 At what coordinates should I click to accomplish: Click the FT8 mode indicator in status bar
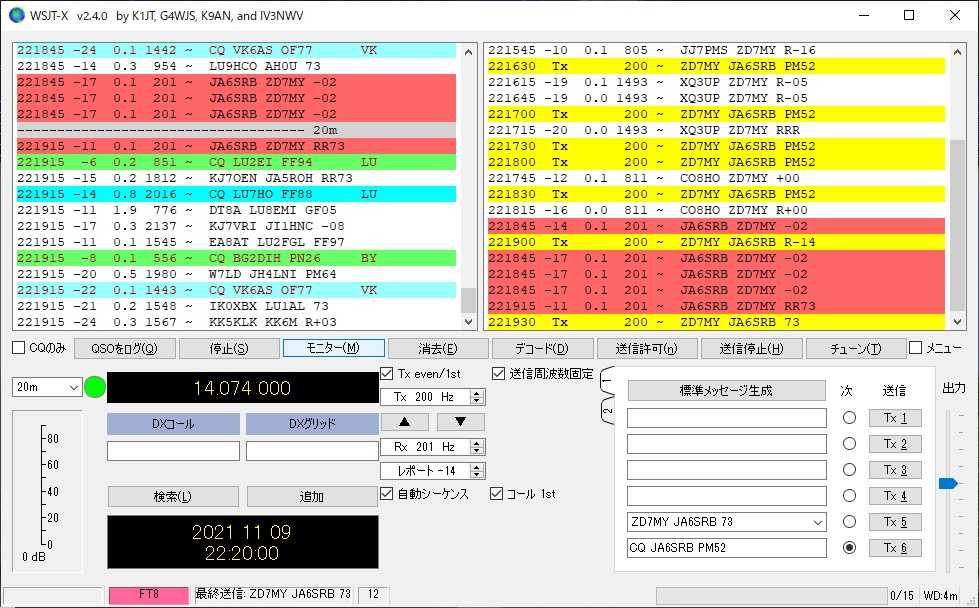pyautogui.click(x=149, y=594)
